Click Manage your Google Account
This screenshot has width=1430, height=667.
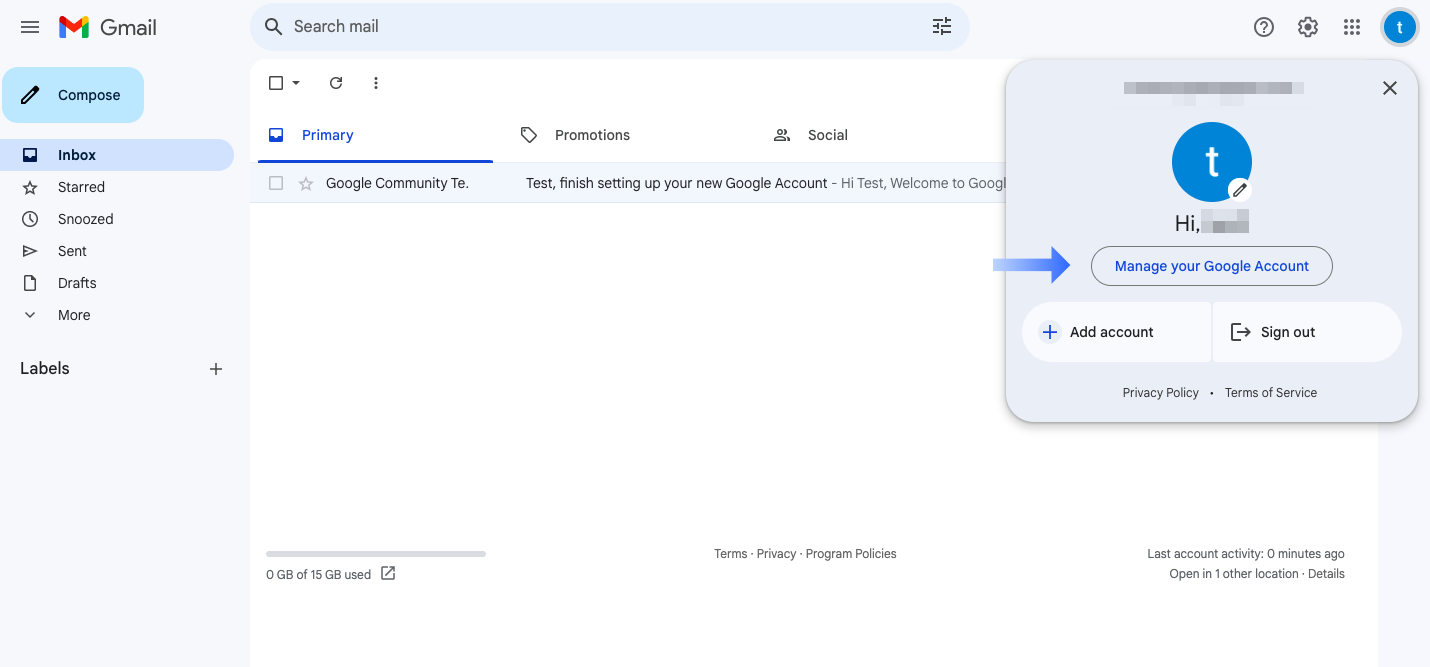(x=1211, y=266)
